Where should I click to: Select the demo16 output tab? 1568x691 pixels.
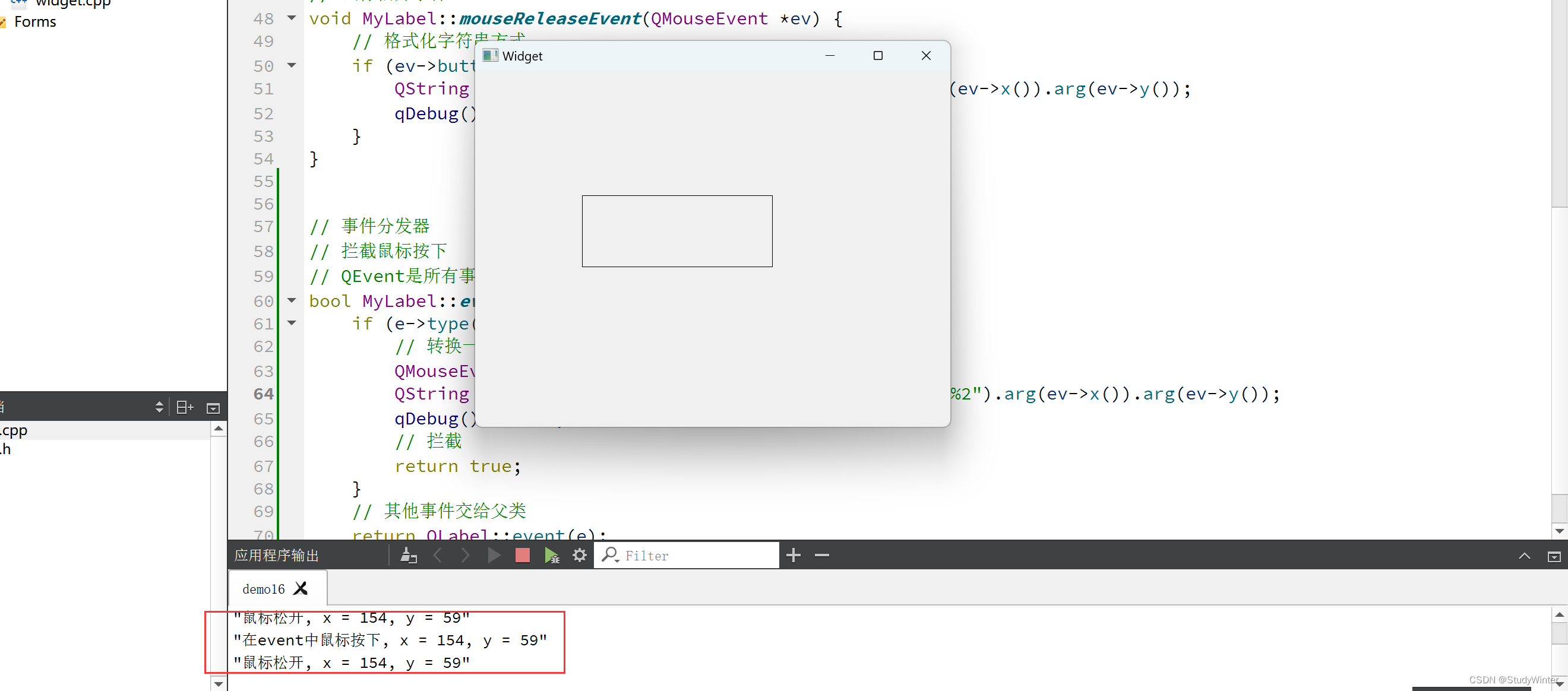click(263, 589)
